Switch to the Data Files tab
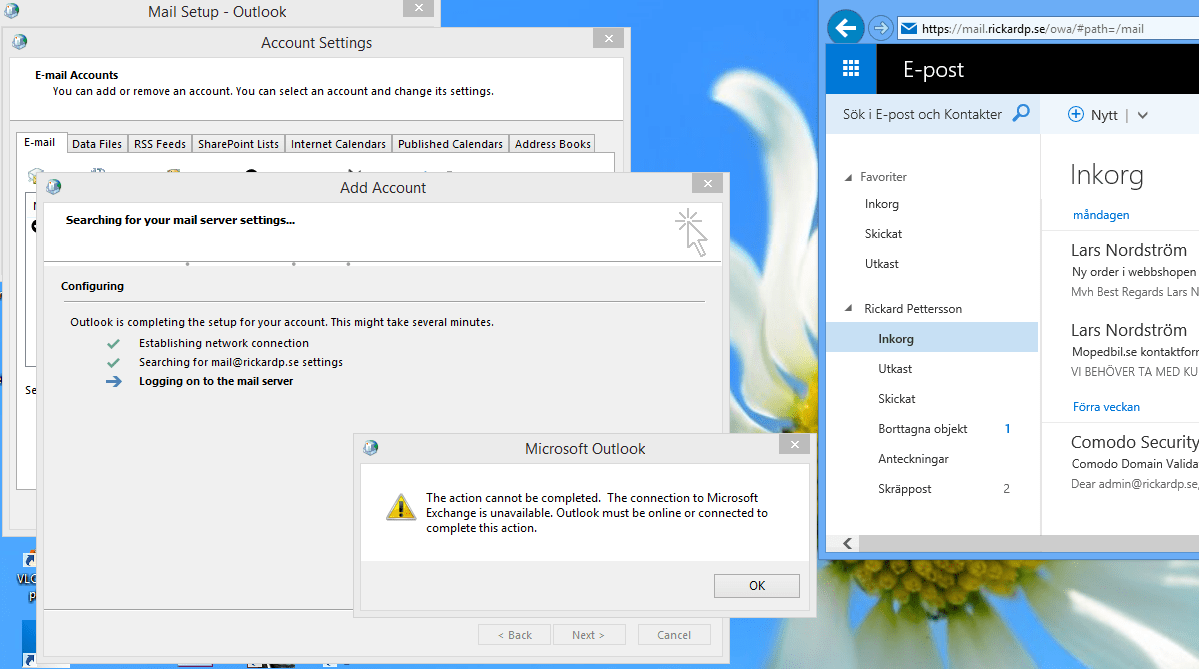Viewport: 1199px width, 669px height. pyautogui.click(x=97, y=144)
